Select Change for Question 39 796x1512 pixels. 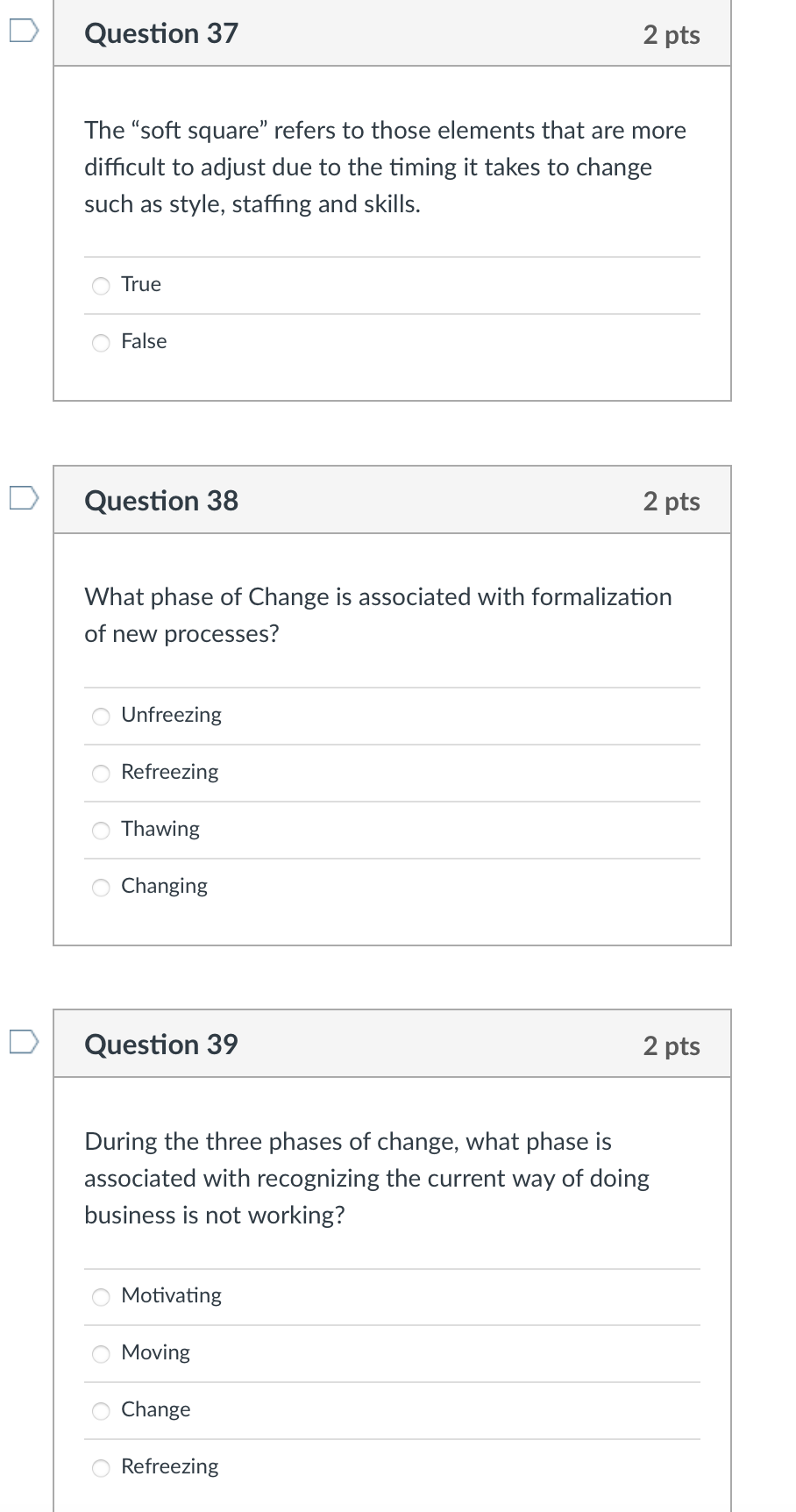(x=101, y=1411)
